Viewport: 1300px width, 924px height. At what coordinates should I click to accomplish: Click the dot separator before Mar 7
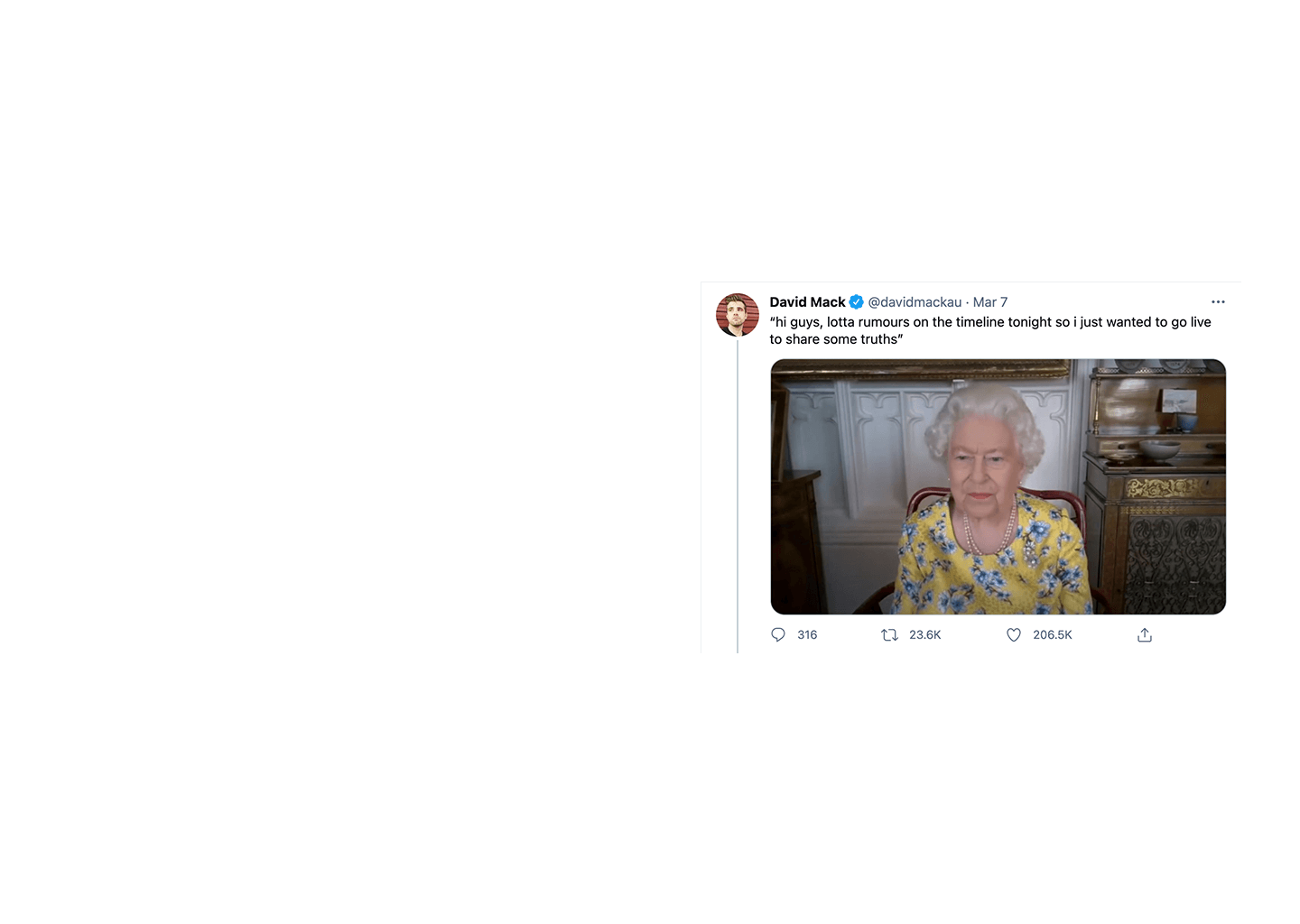pos(968,302)
